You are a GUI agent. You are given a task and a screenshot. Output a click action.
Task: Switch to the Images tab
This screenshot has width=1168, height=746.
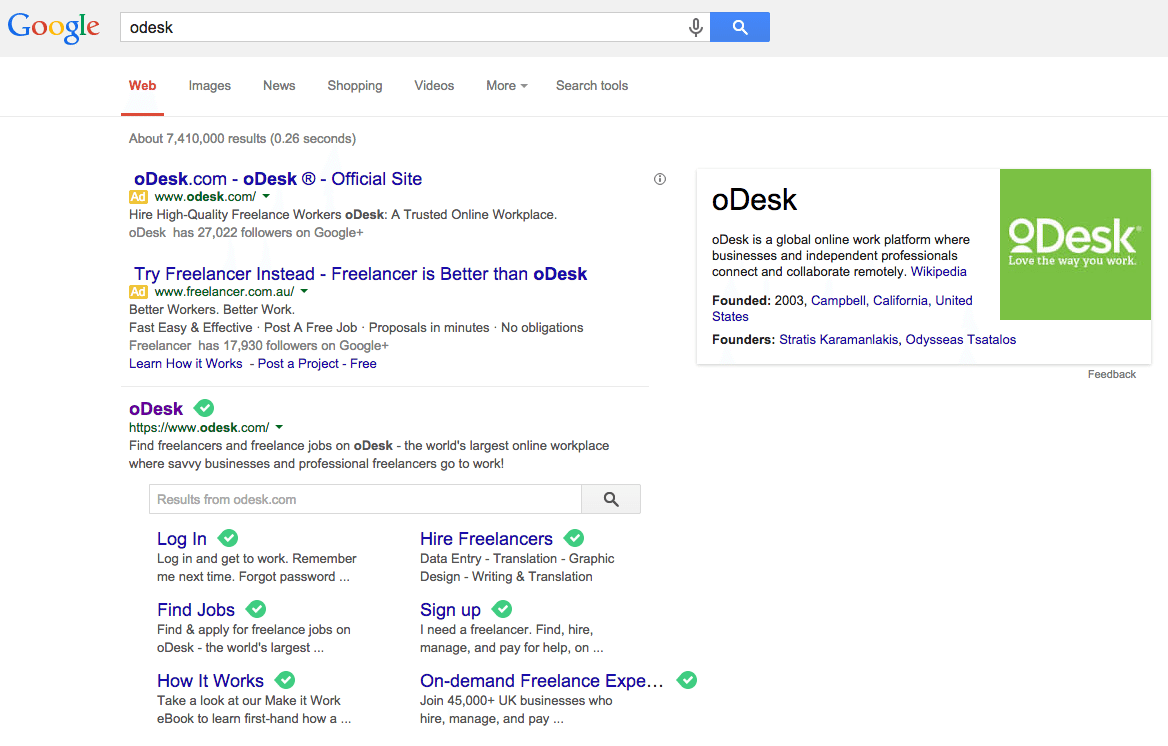[x=209, y=86]
